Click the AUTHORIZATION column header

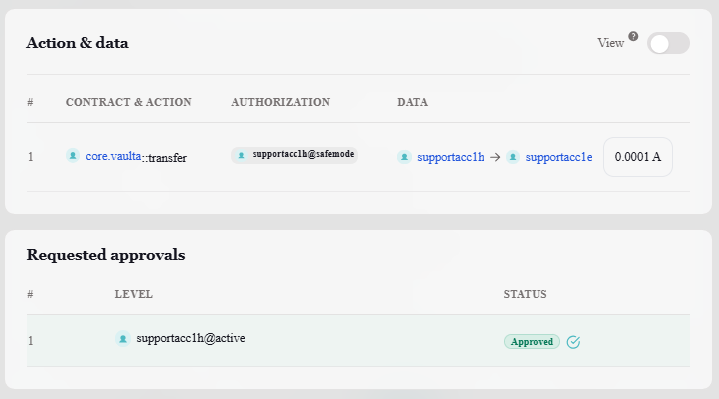pos(281,102)
